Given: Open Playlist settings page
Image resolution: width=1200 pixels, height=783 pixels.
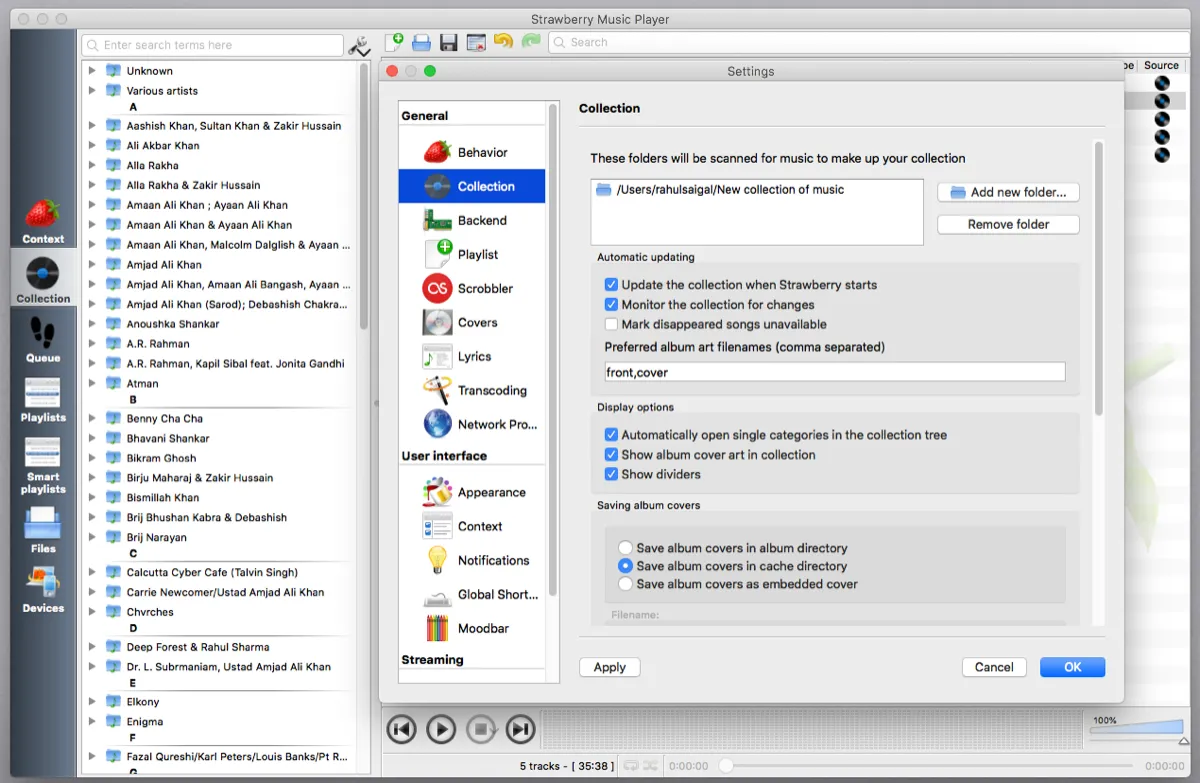Looking at the screenshot, I should (472, 254).
